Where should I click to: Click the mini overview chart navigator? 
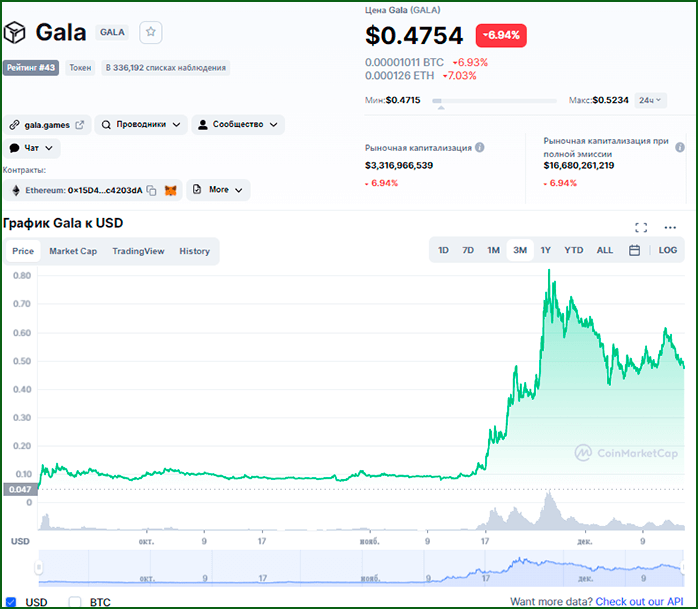tap(361, 567)
